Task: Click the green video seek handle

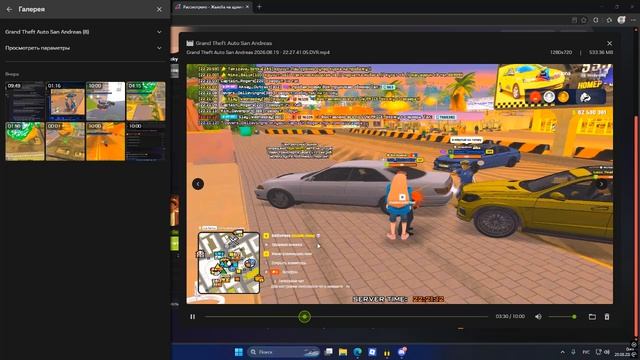Action: coord(304,316)
